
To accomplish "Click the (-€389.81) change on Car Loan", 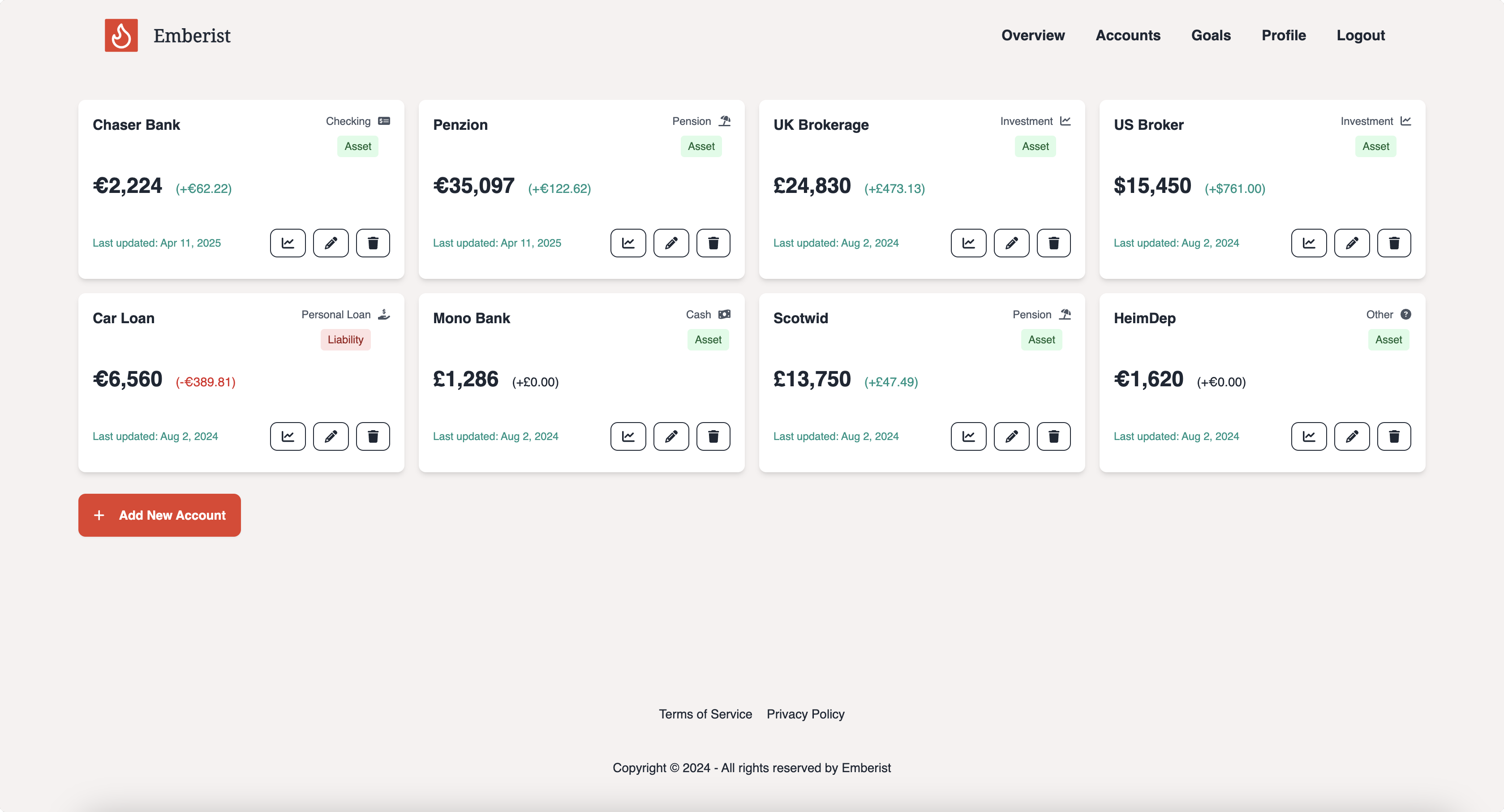I will (206, 382).
